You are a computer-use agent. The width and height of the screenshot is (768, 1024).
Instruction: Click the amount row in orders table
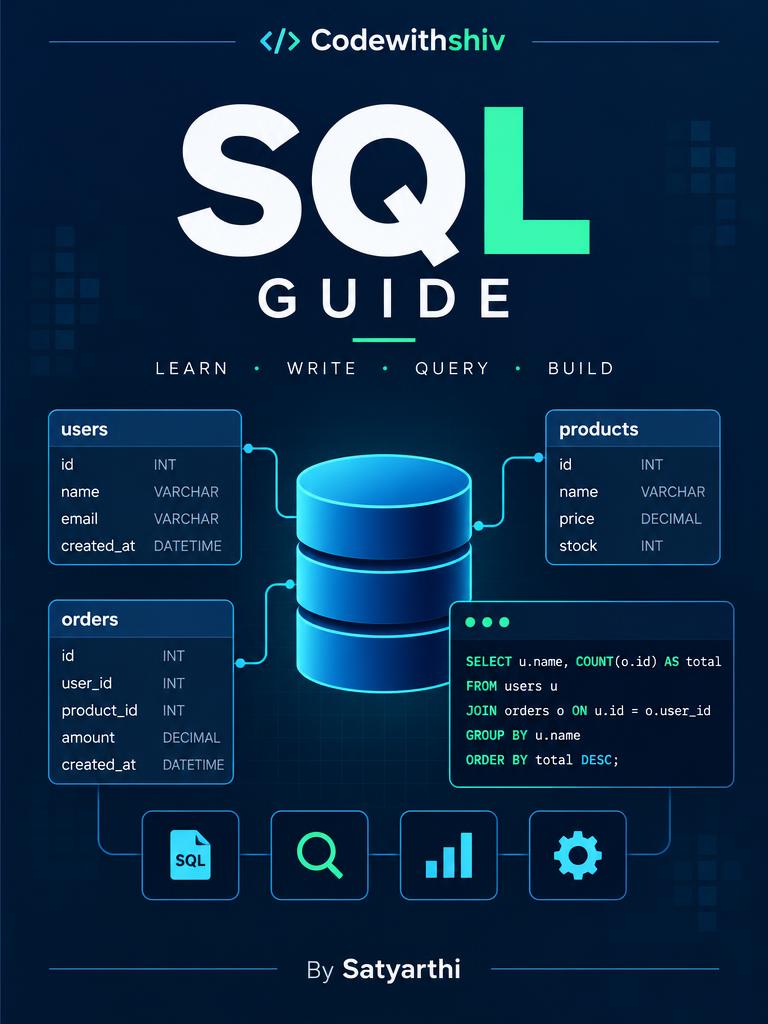click(140, 737)
